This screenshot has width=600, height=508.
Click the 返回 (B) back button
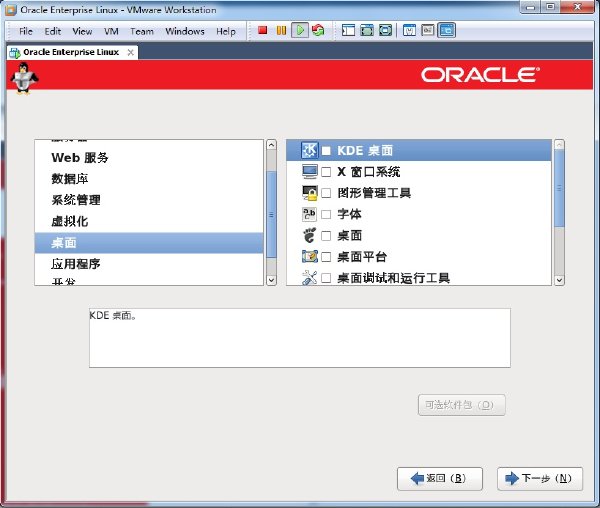(440, 479)
